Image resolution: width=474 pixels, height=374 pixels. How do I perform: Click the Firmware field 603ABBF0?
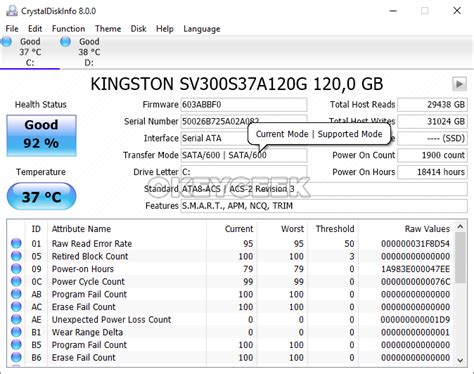tap(244, 105)
